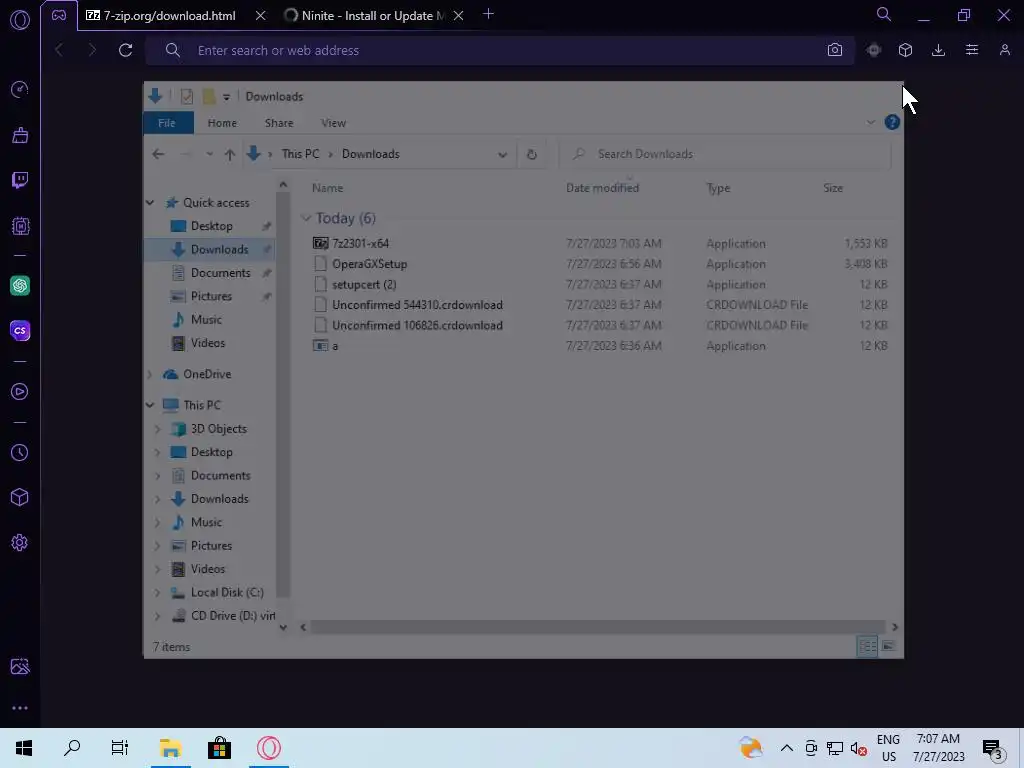The image size is (1024, 768).
Task: Open GX Corner gamepad tab icon
Action: [59, 15]
